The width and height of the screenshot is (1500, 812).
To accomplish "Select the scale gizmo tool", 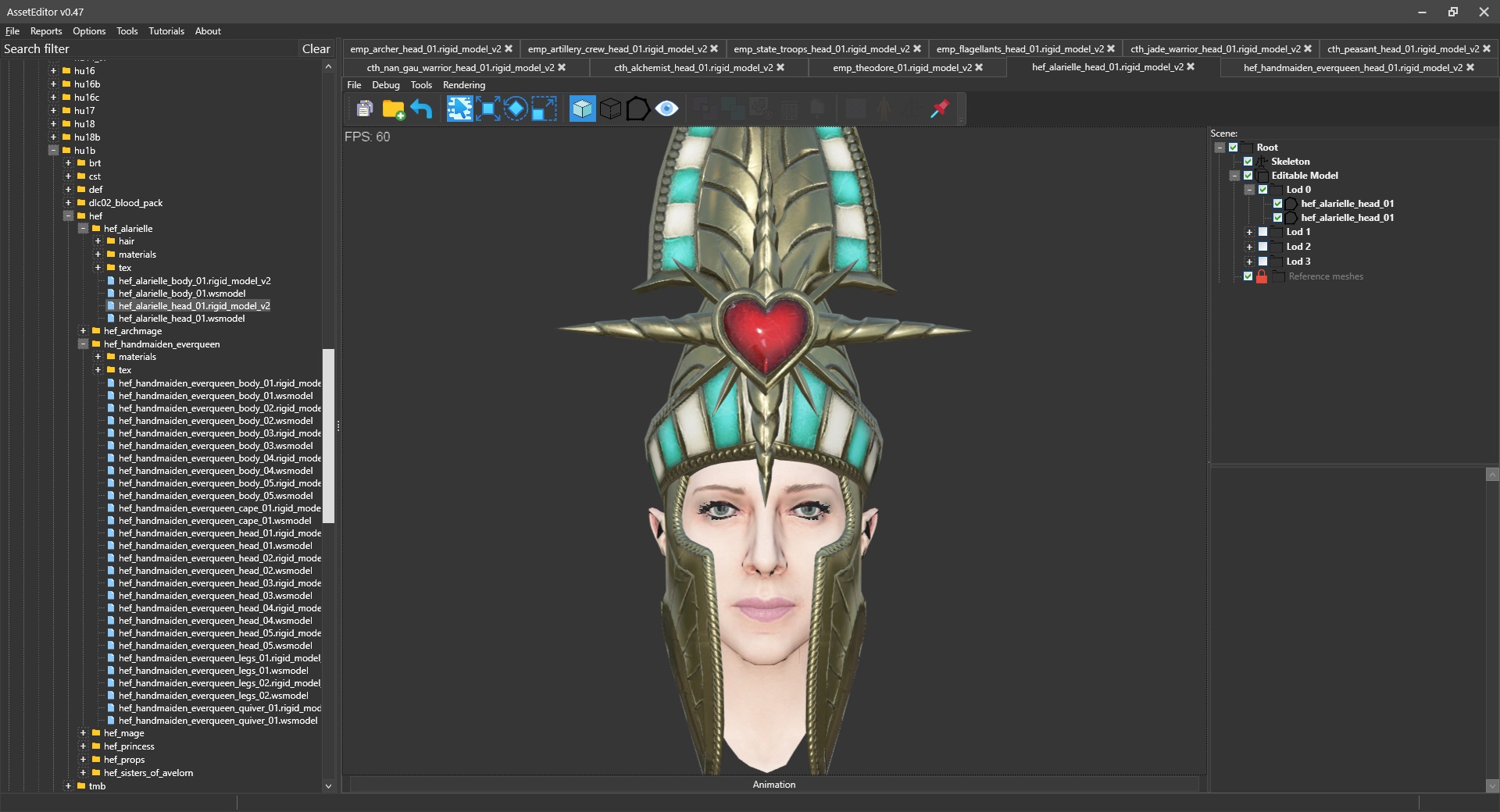I will pyautogui.click(x=544, y=109).
